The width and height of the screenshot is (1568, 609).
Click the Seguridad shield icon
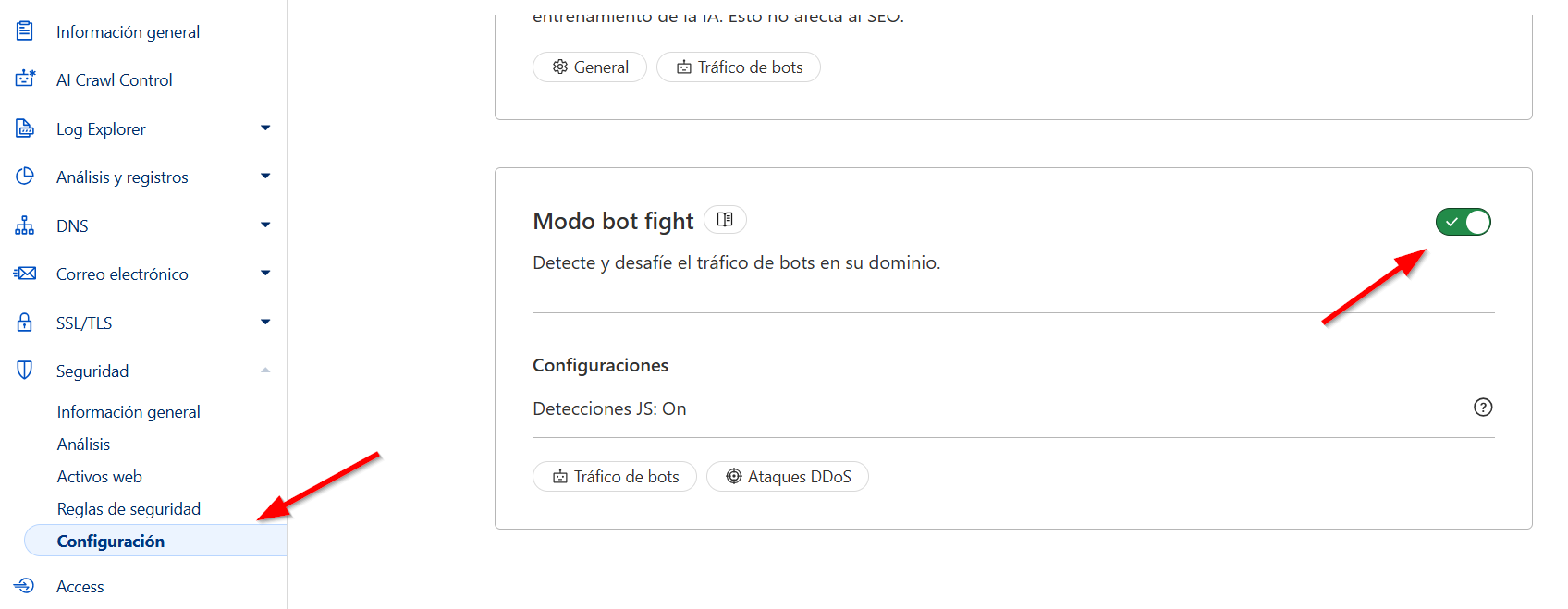24,370
